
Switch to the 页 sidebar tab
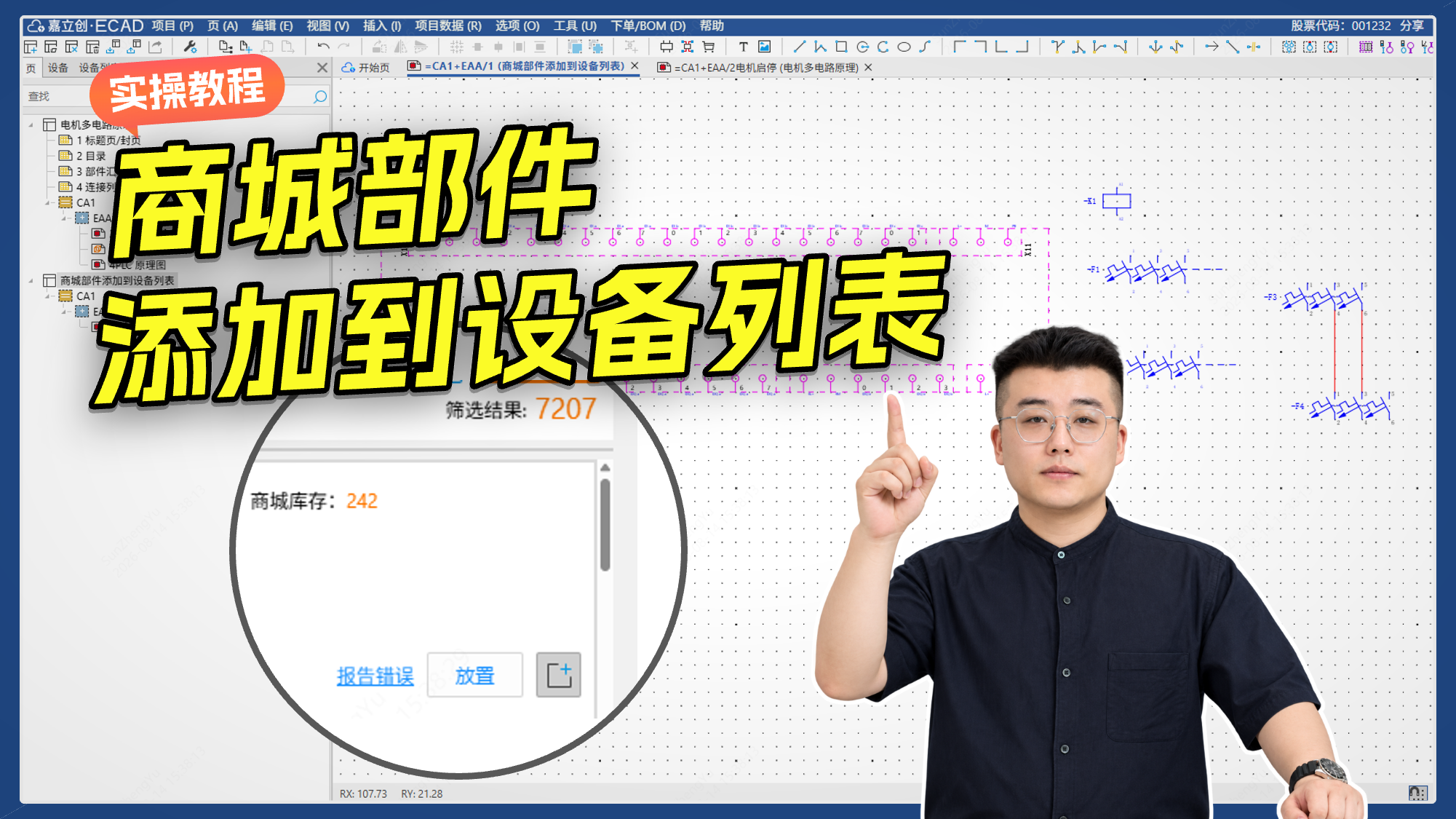(x=31, y=68)
